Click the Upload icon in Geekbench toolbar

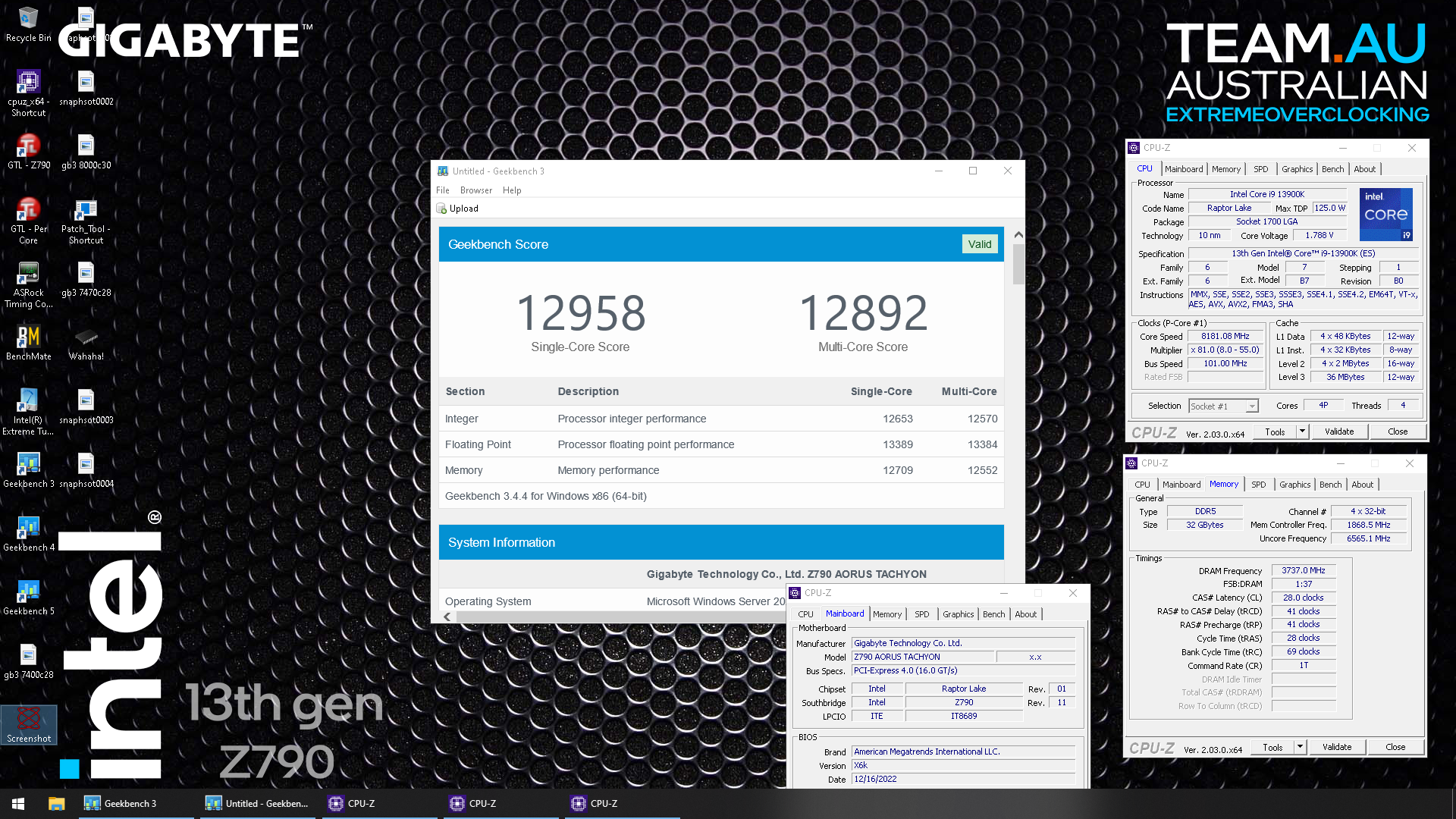[441, 209]
